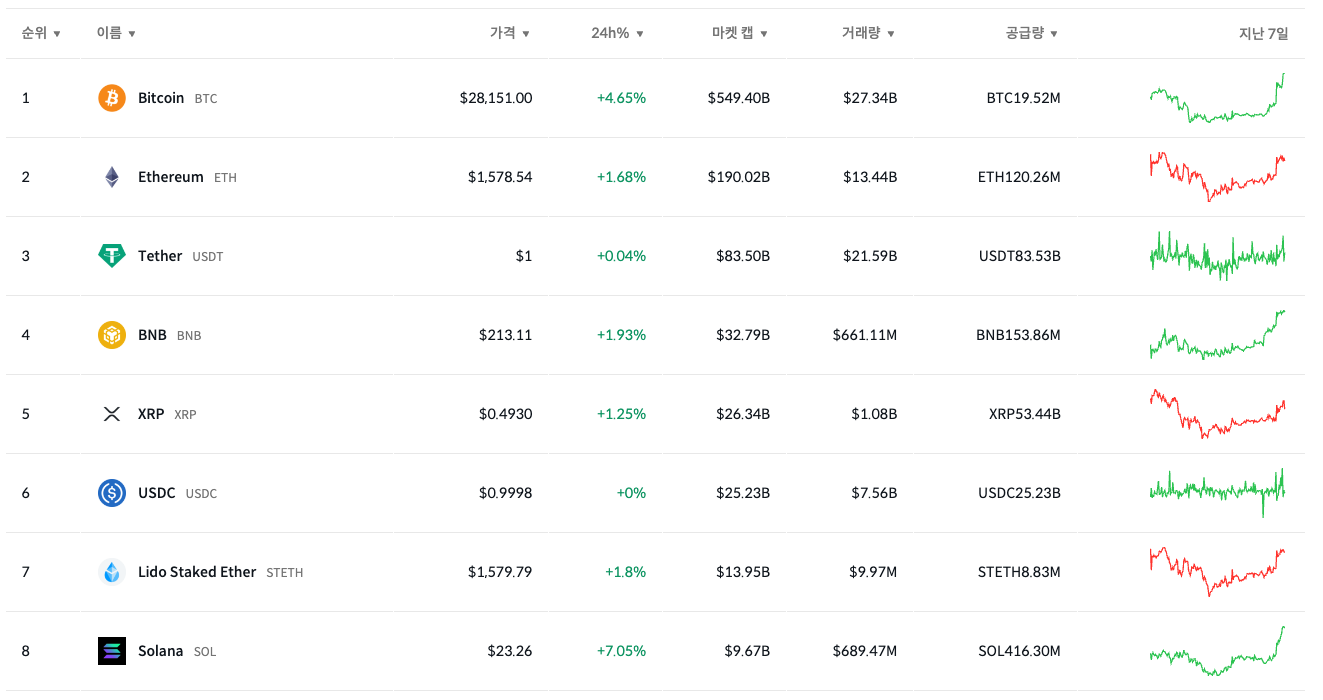Sort by 마켓 캡 column header
Viewport: 1323px width, 700px height.
pos(740,33)
